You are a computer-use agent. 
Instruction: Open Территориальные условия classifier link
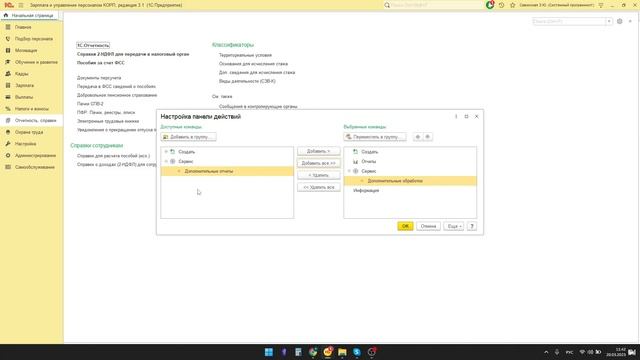245,55
